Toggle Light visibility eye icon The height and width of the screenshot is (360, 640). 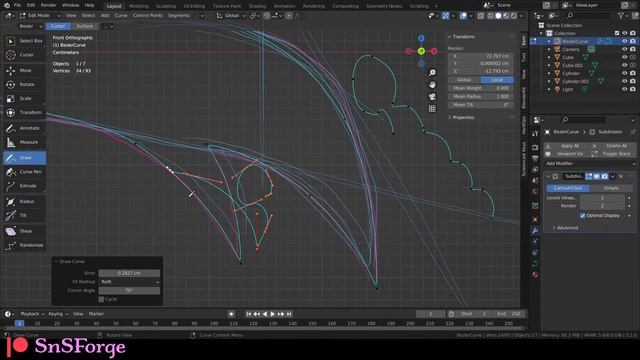(624, 89)
